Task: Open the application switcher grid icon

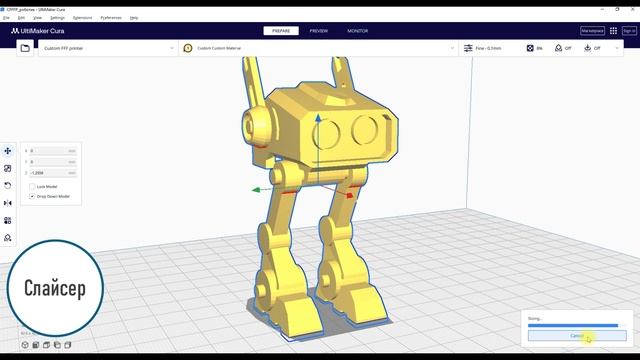Action: (x=613, y=31)
